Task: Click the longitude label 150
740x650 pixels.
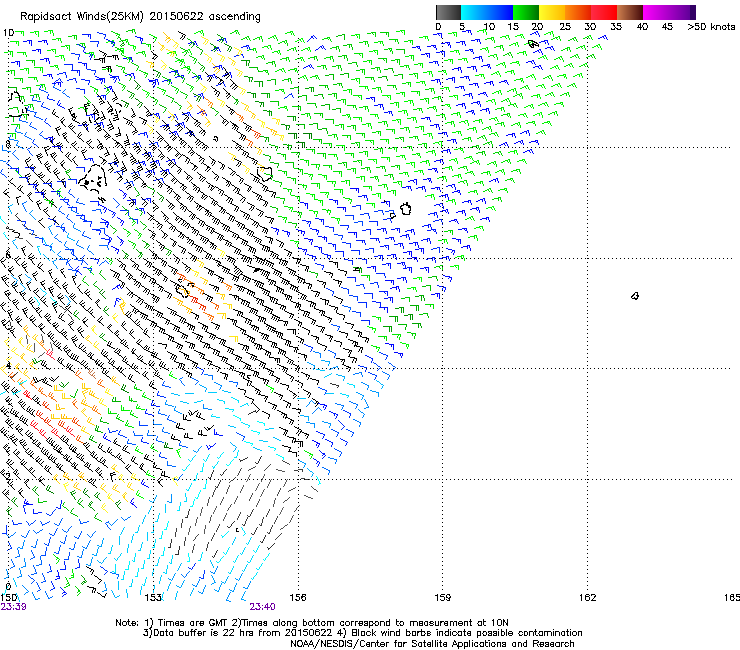Action: pyautogui.click(x=8, y=598)
